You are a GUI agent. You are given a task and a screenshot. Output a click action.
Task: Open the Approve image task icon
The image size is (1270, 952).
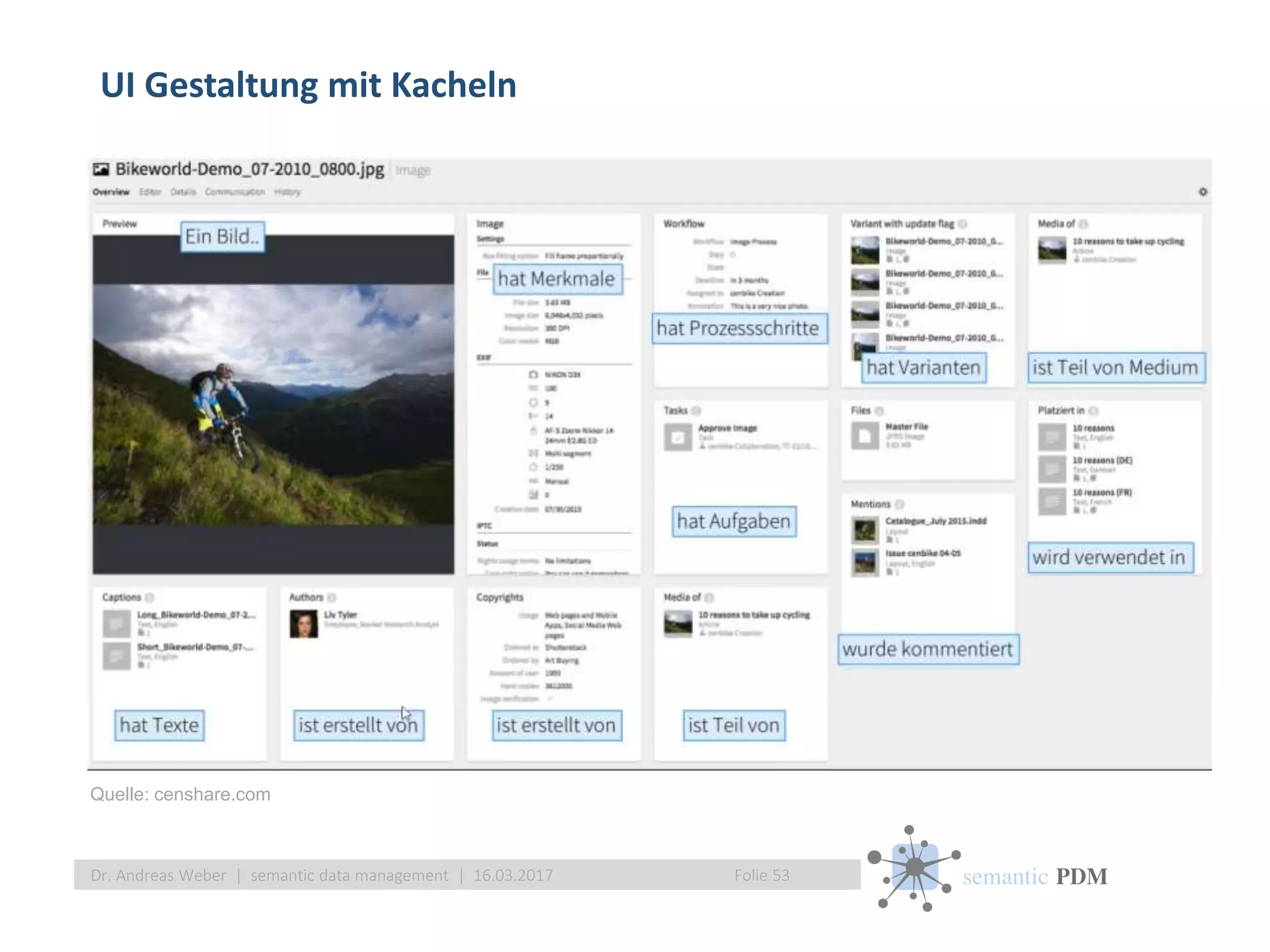tap(678, 437)
